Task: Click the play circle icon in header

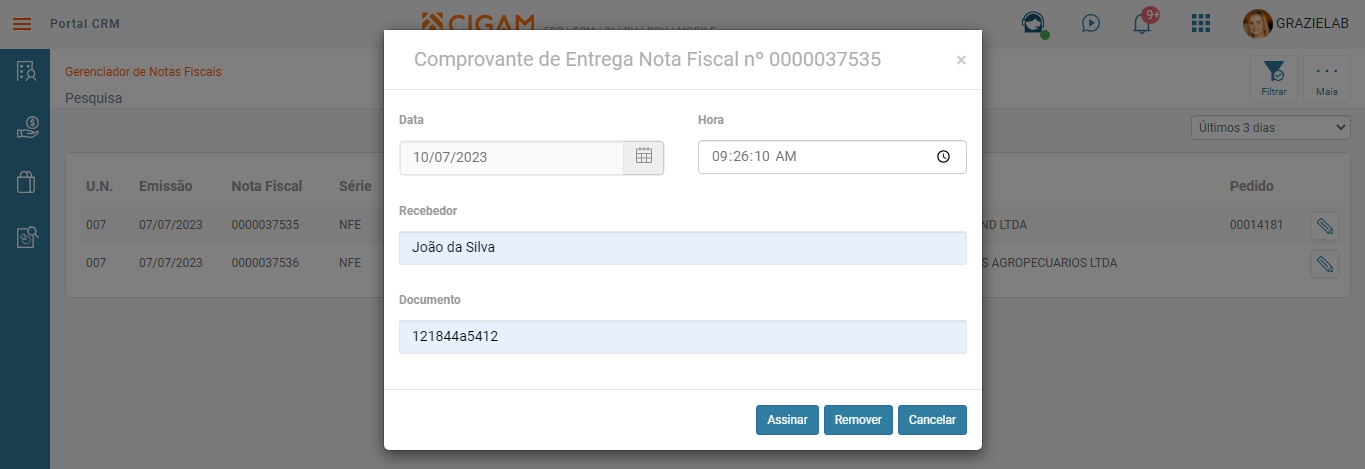Action: (x=1091, y=23)
